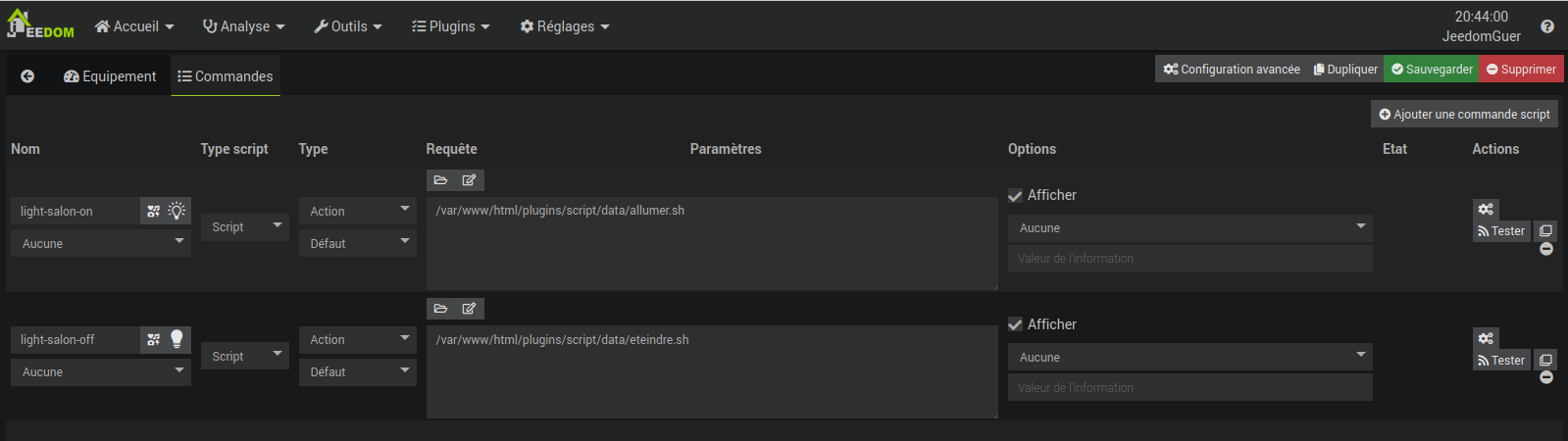The height and width of the screenshot is (441, 1568).
Task: Remove the light-salon-off command (minus icon)
Action: (x=1546, y=377)
